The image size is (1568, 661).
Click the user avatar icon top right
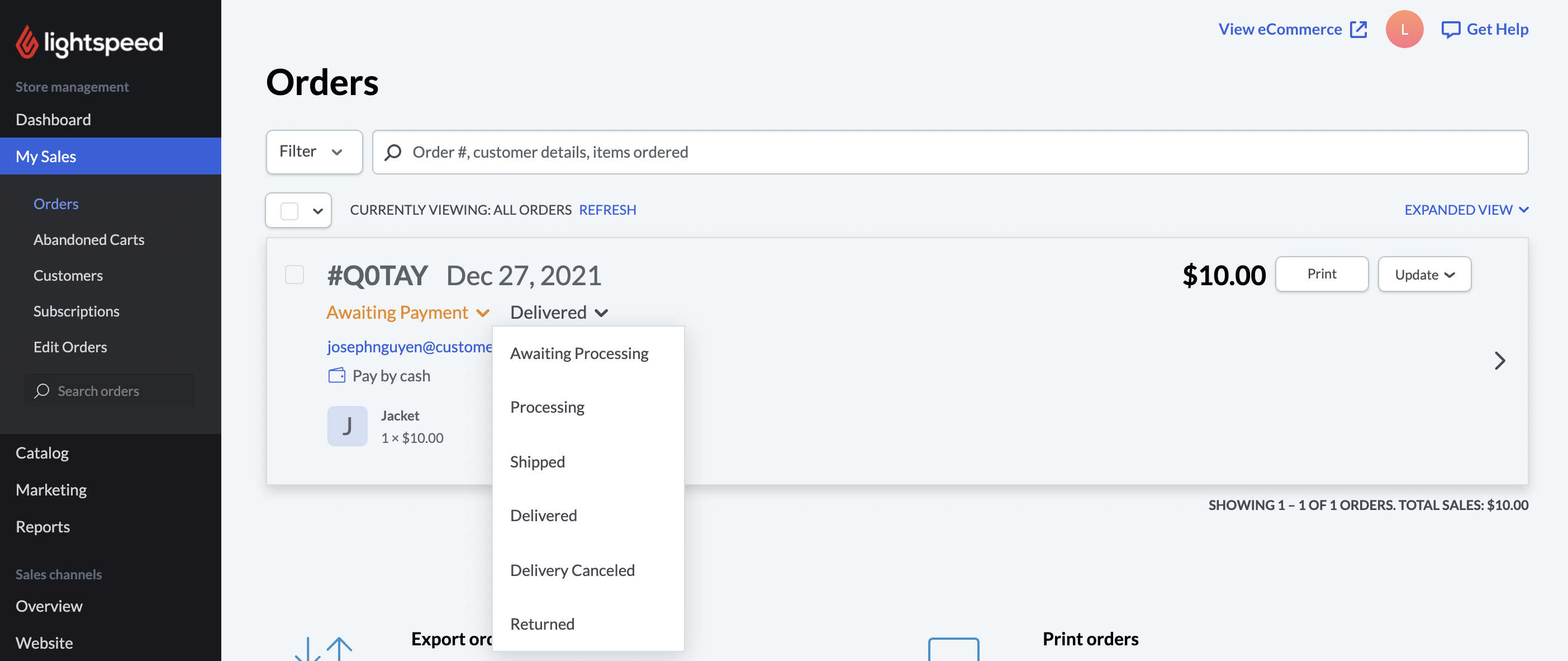(1405, 29)
